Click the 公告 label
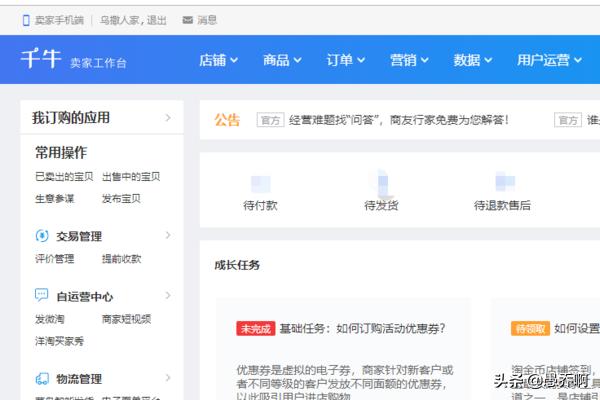 point(227,120)
